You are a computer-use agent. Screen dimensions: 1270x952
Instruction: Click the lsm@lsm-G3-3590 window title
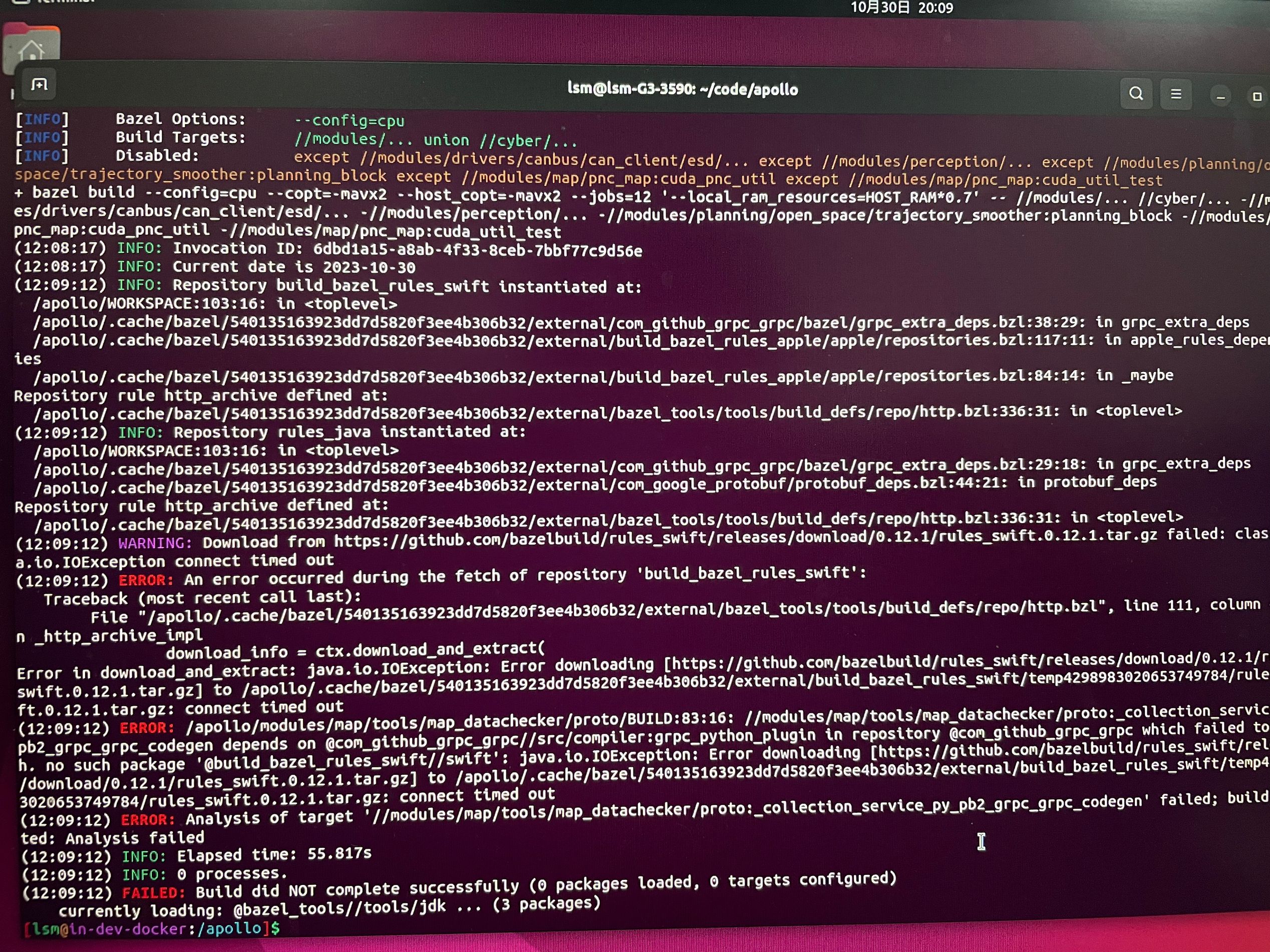click(x=682, y=89)
